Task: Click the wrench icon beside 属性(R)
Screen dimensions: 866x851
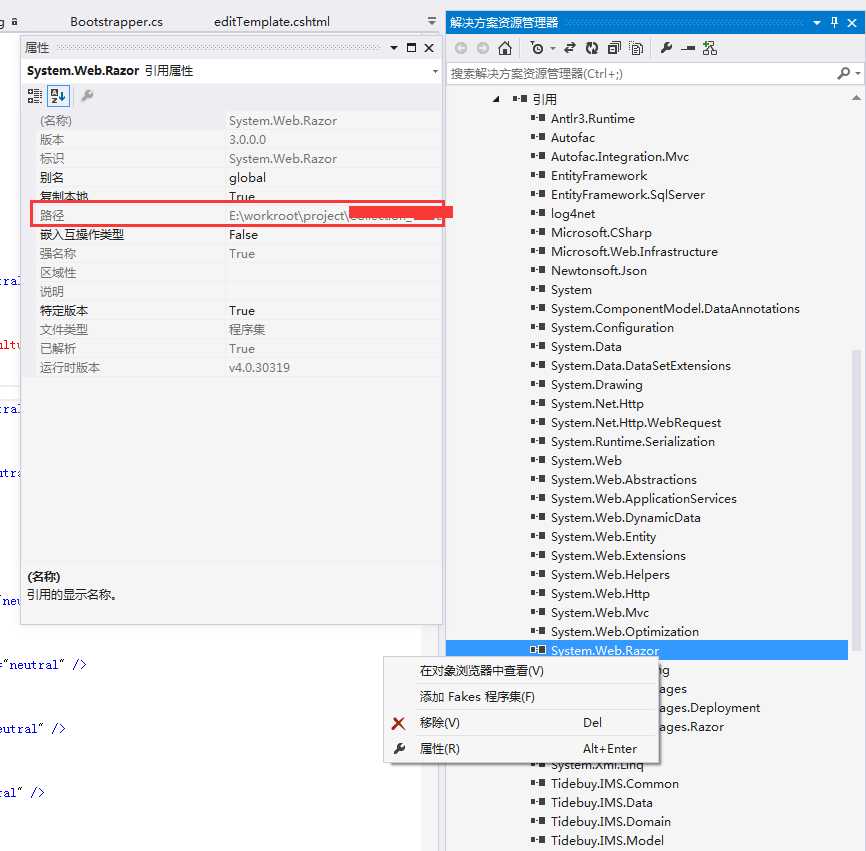Action: (x=399, y=748)
